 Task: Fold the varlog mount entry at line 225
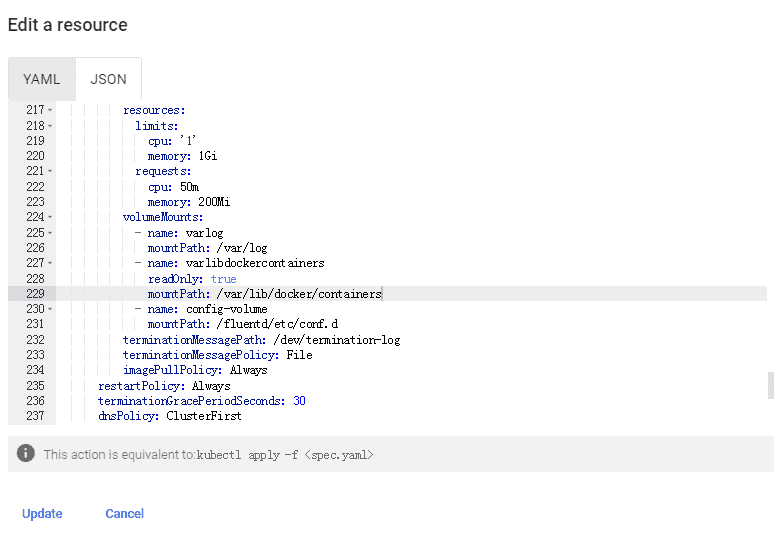50,233
